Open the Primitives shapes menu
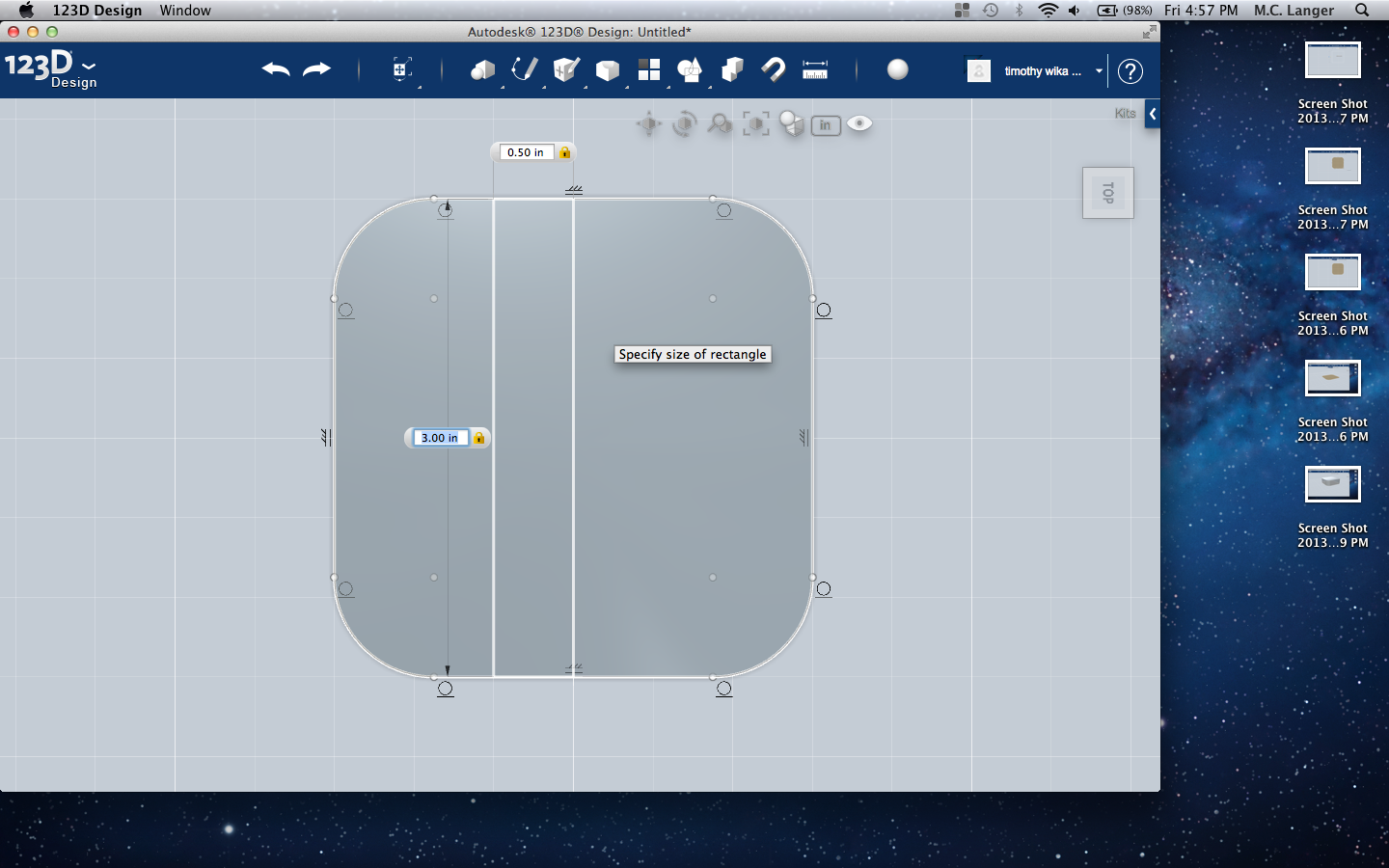The width and height of the screenshot is (1389, 868). pos(482,69)
